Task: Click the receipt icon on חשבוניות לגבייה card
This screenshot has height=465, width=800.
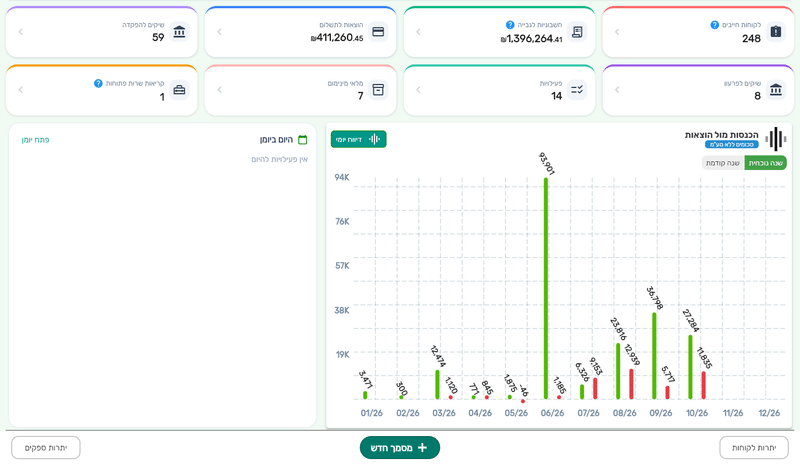Action: [x=577, y=32]
